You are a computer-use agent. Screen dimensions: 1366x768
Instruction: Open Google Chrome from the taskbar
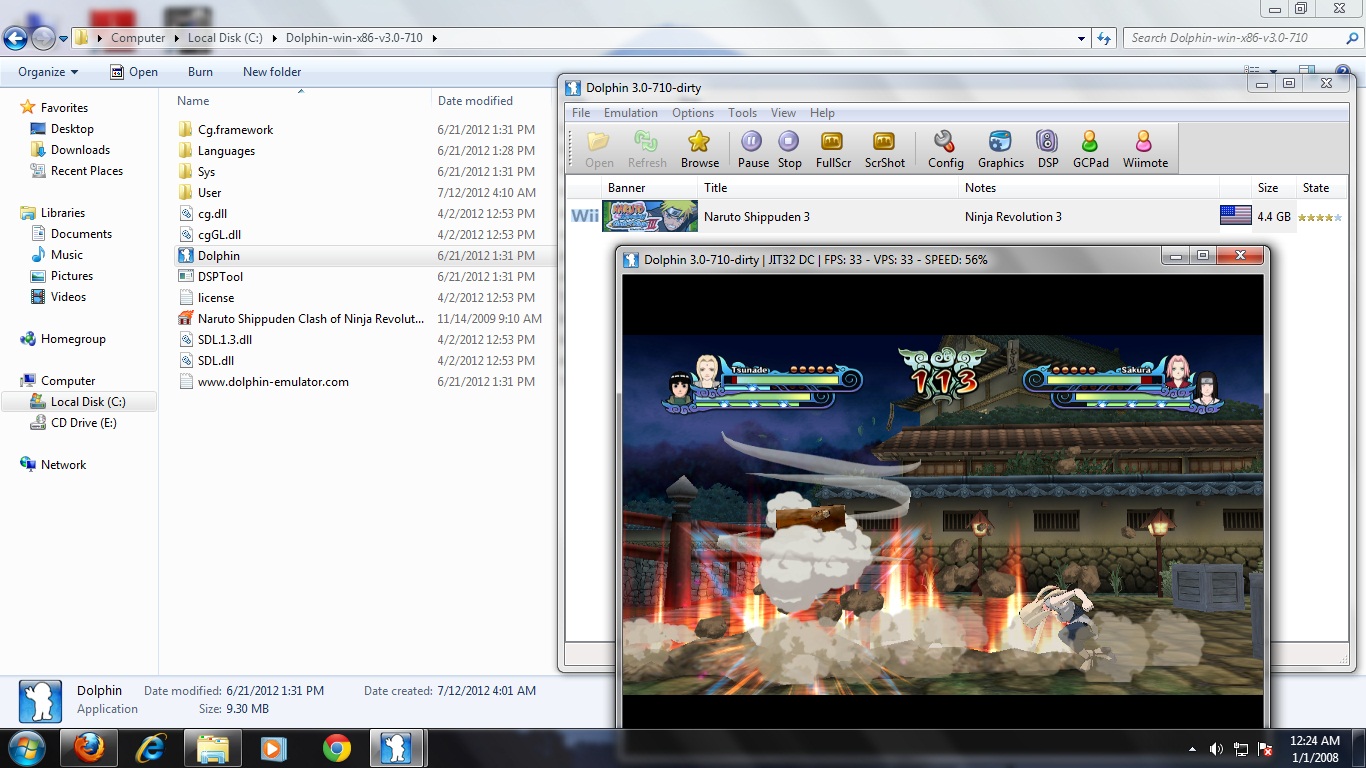337,748
